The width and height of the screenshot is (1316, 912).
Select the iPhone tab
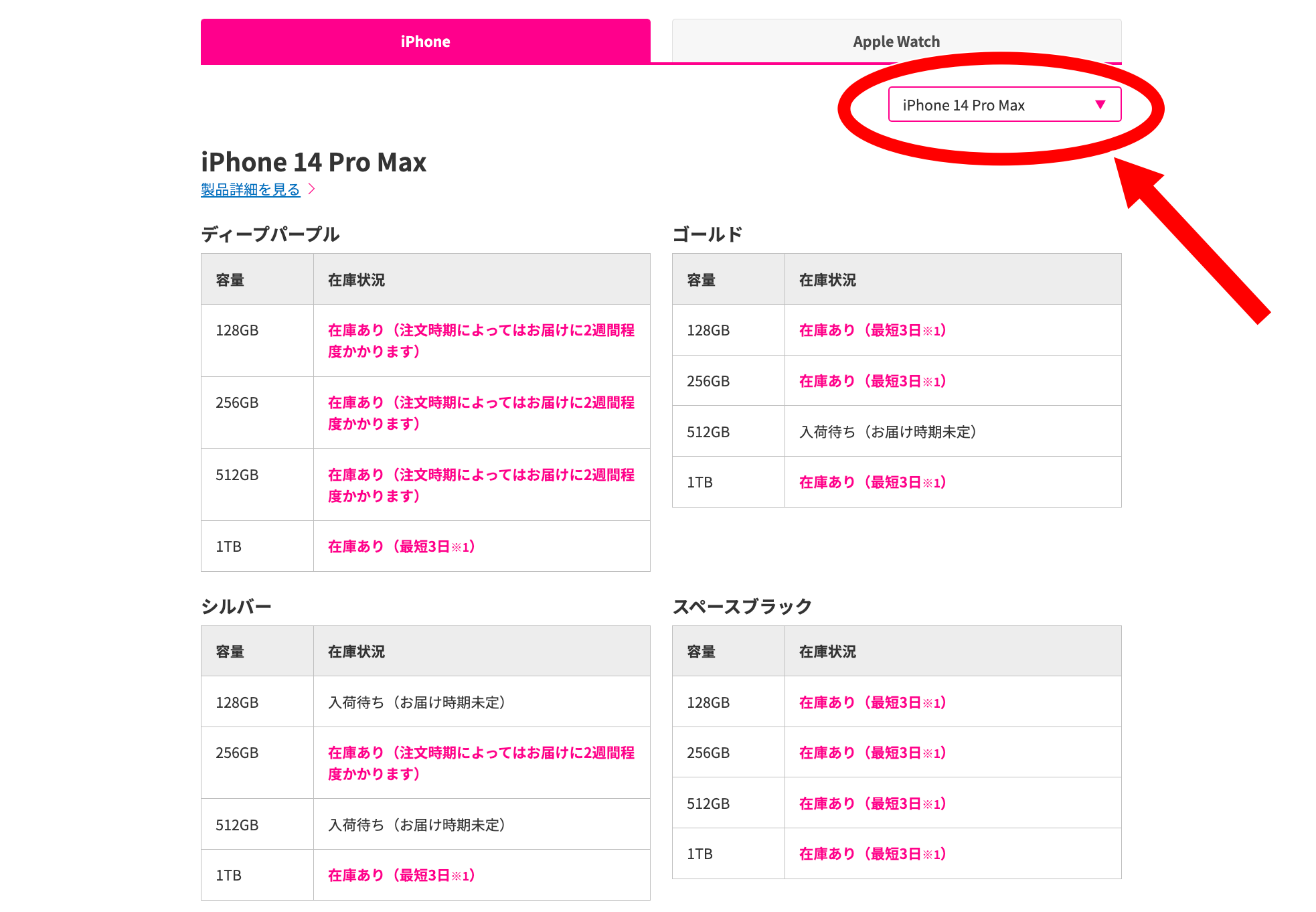coord(426,42)
